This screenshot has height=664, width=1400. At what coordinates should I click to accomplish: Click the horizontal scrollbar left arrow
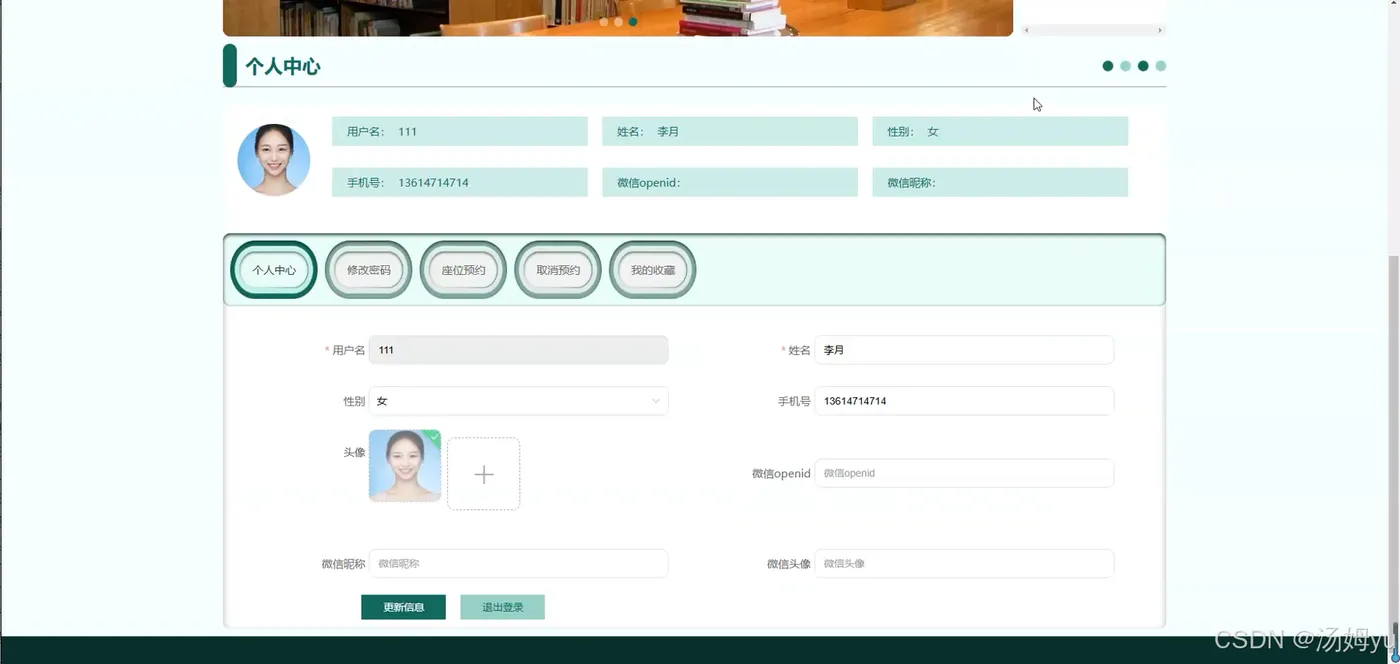(1026, 30)
